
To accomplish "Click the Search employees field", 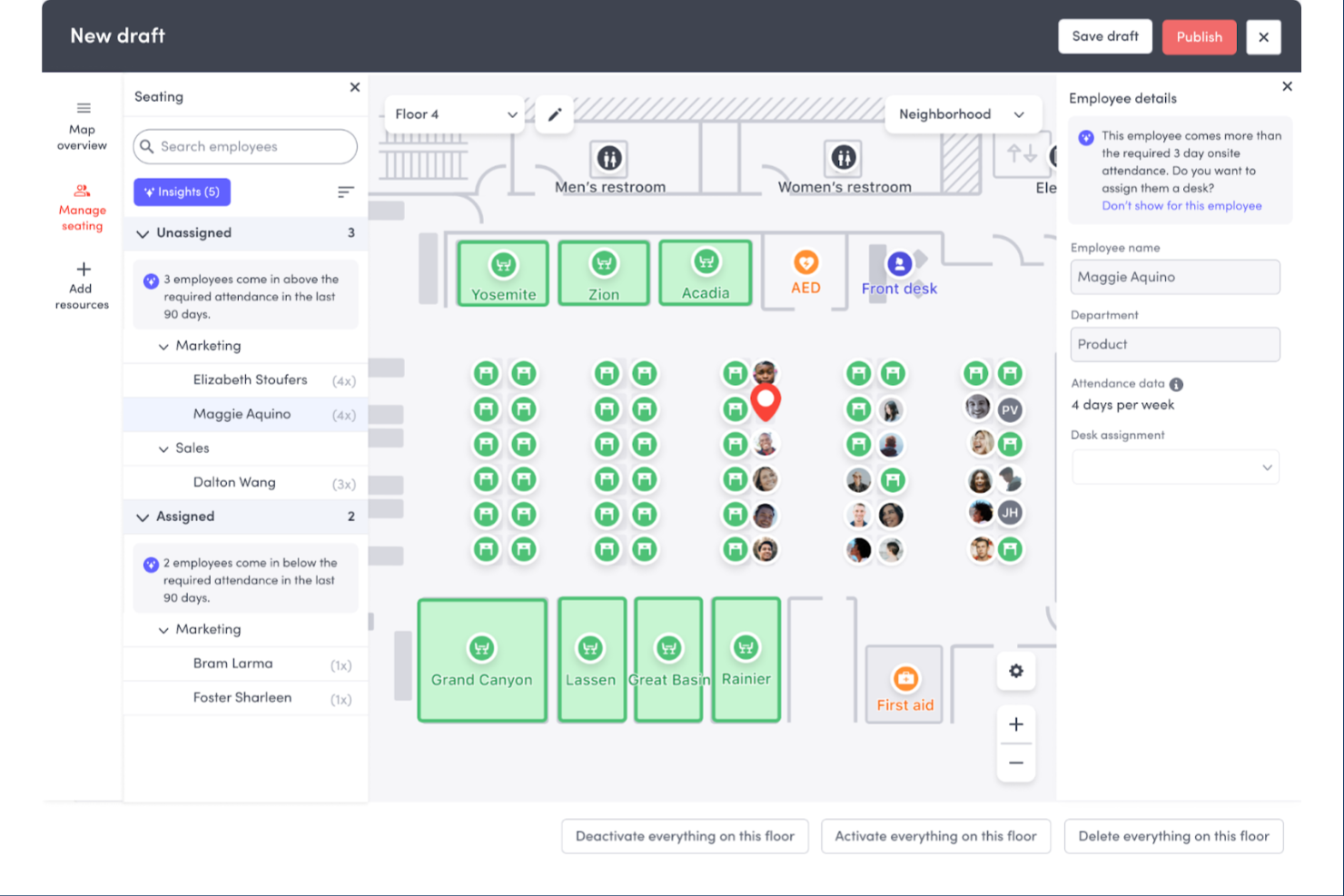I will [x=244, y=146].
